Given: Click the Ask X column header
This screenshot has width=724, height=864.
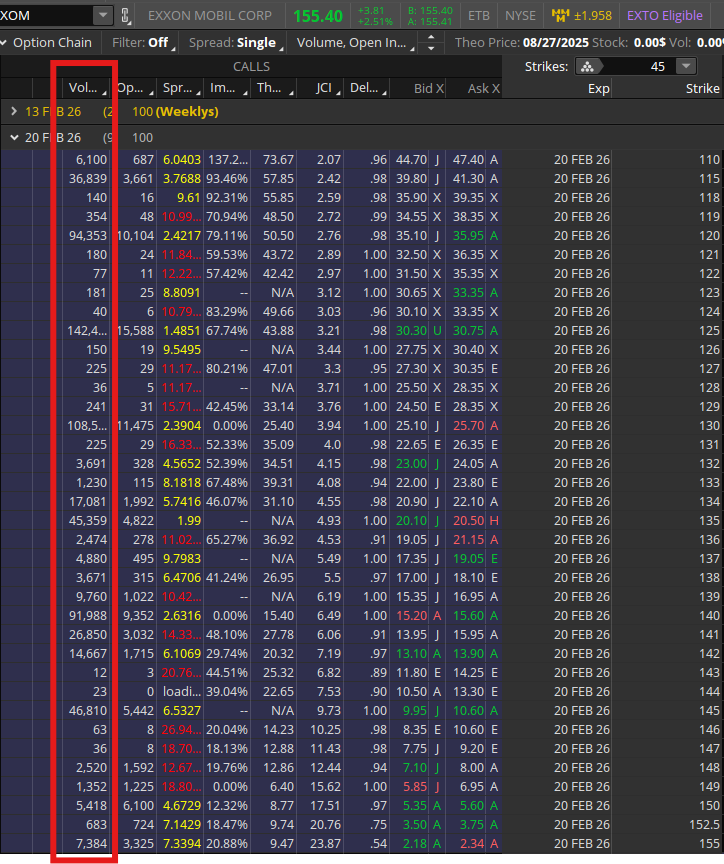Looking at the screenshot, I should [473, 88].
